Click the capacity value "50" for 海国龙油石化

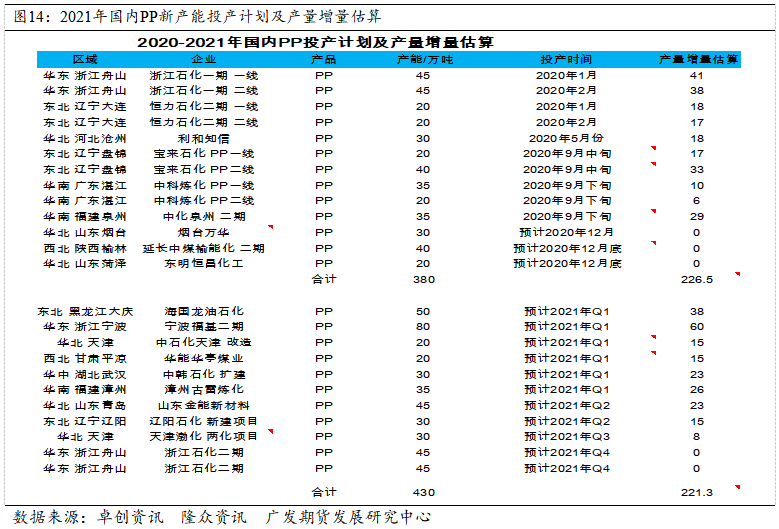(x=423, y=311)
